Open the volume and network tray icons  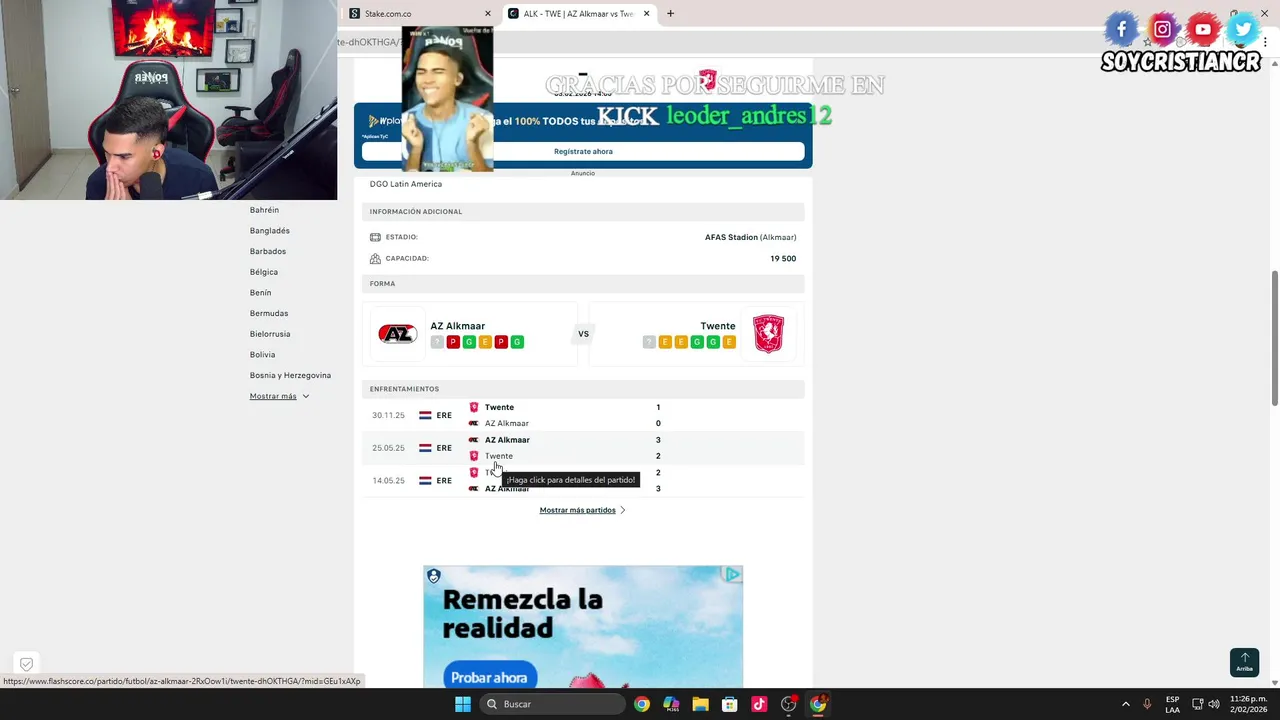coord(1206,704)
